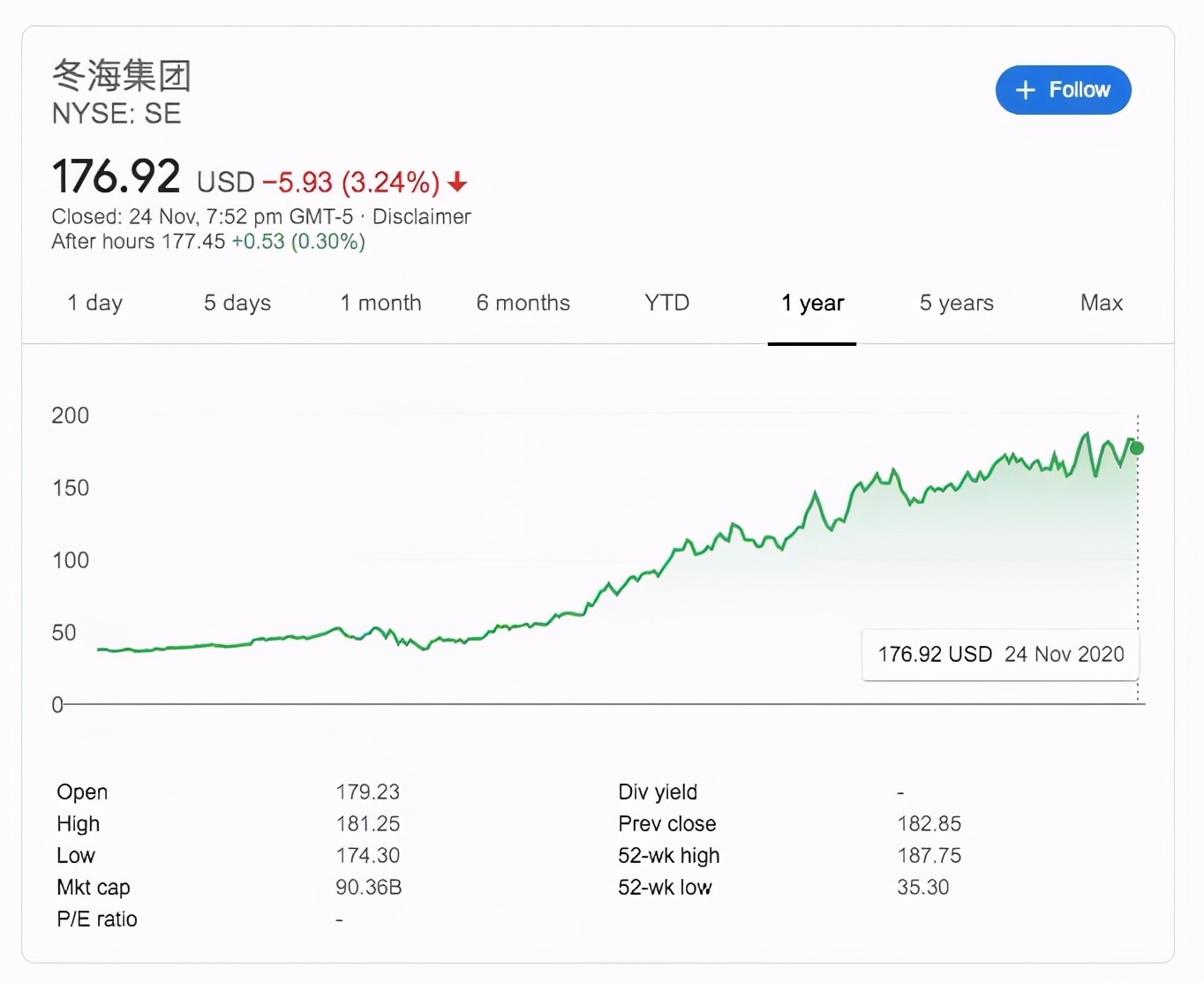This screenshot has width=1204, height=983.
Task: Click the +0.53 (0.30%) after-hours change
Action: tap(298, 242)
